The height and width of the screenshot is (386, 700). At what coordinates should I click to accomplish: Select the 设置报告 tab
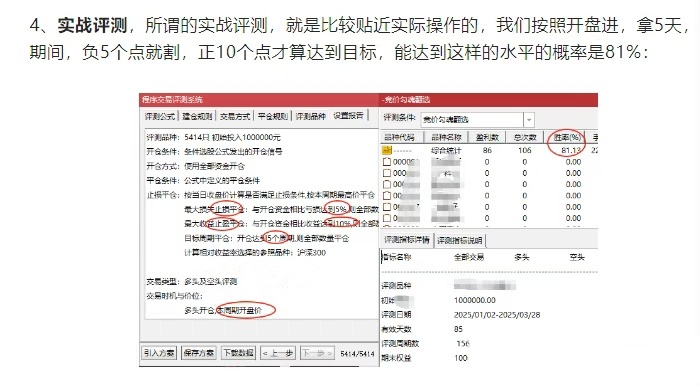[349, 116]
